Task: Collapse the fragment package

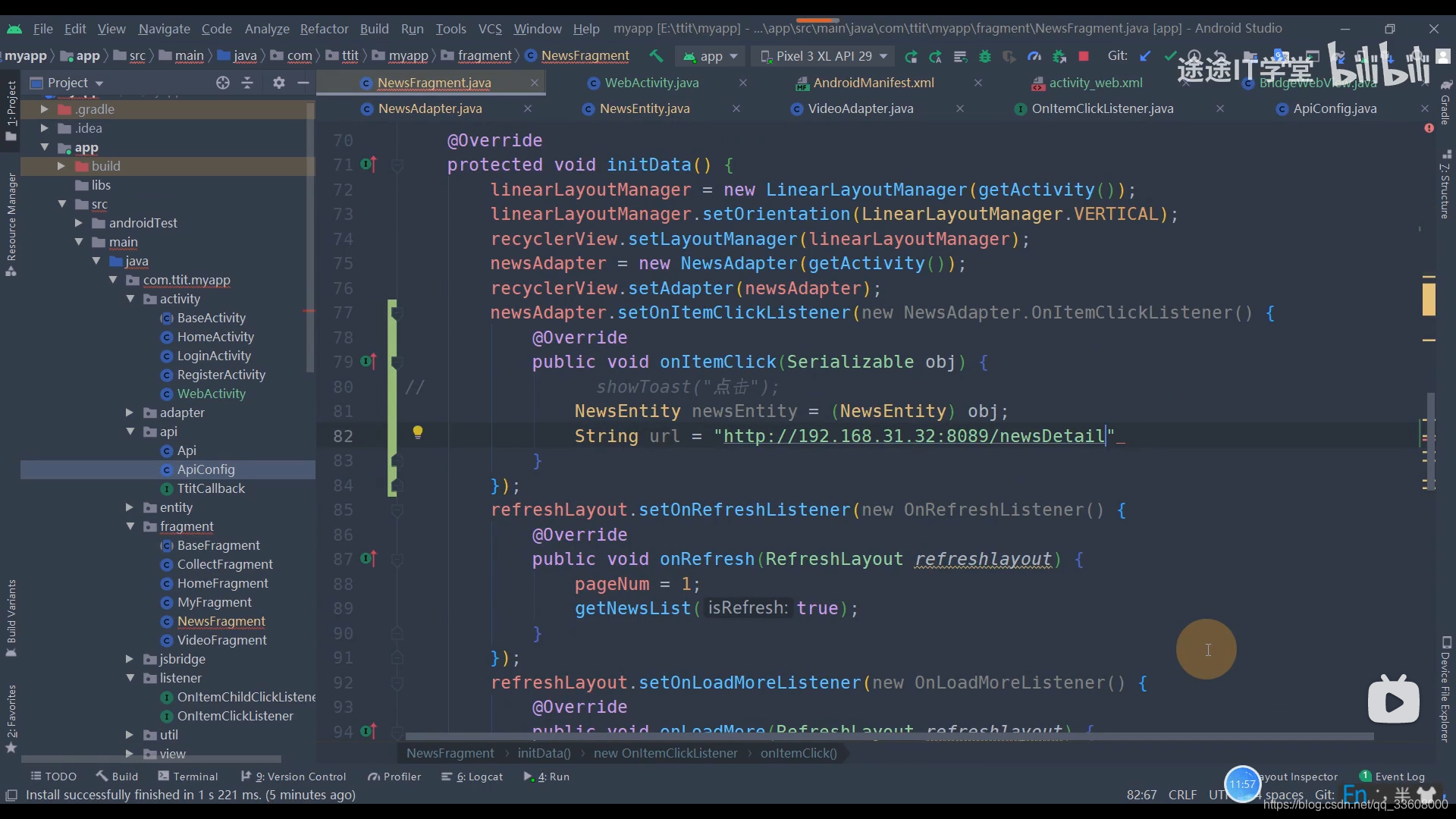Action: [130, 526]
